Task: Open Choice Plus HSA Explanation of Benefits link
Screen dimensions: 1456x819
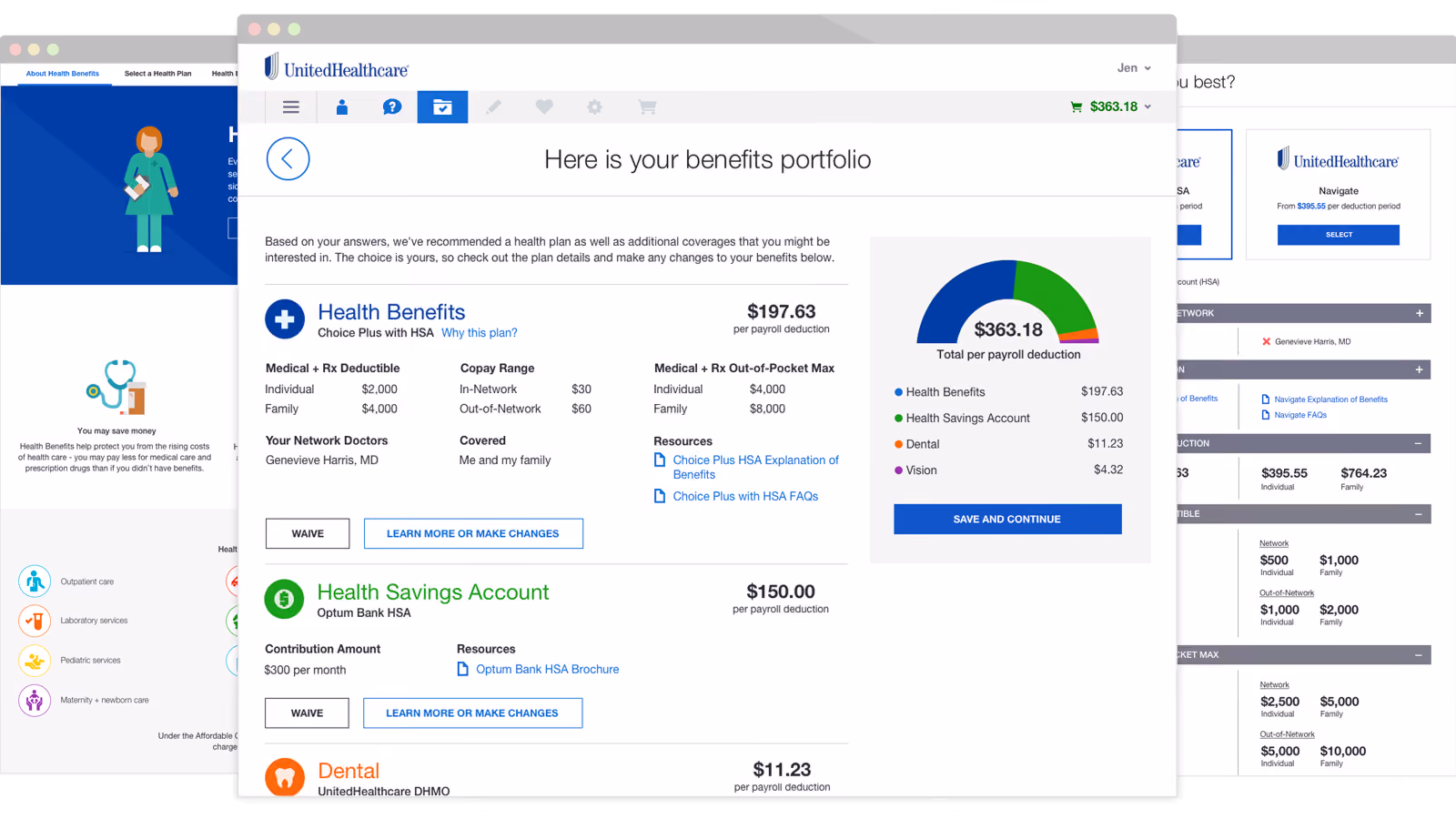Action: click(756, 467)
